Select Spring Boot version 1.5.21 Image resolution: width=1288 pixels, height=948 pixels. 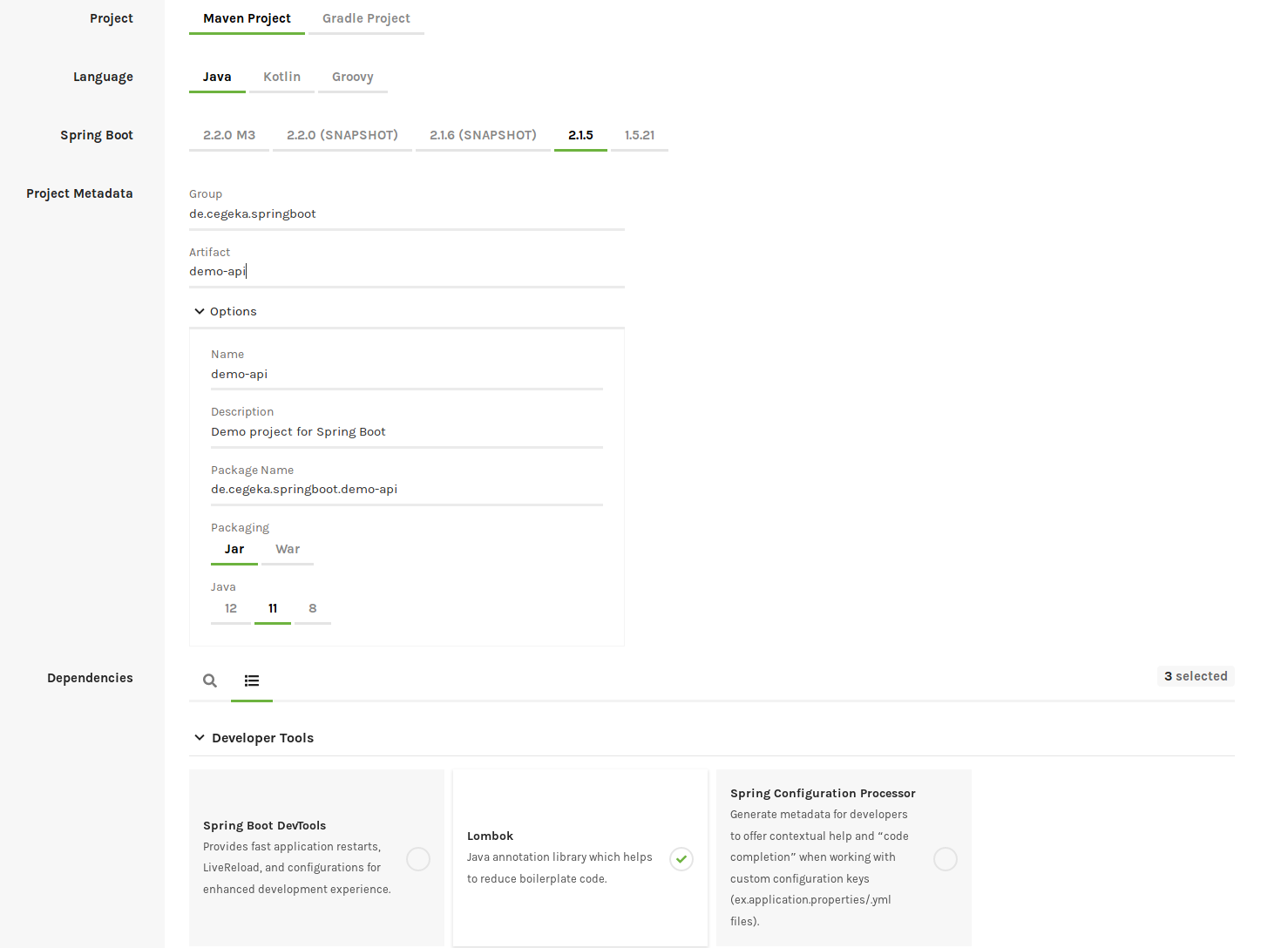click(x=640, y=135)
